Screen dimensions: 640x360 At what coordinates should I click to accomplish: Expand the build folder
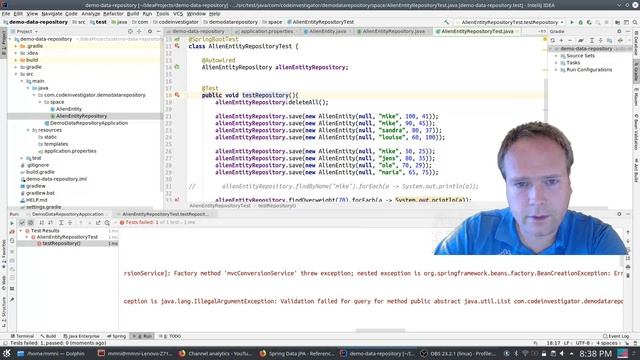coord(16,60)
